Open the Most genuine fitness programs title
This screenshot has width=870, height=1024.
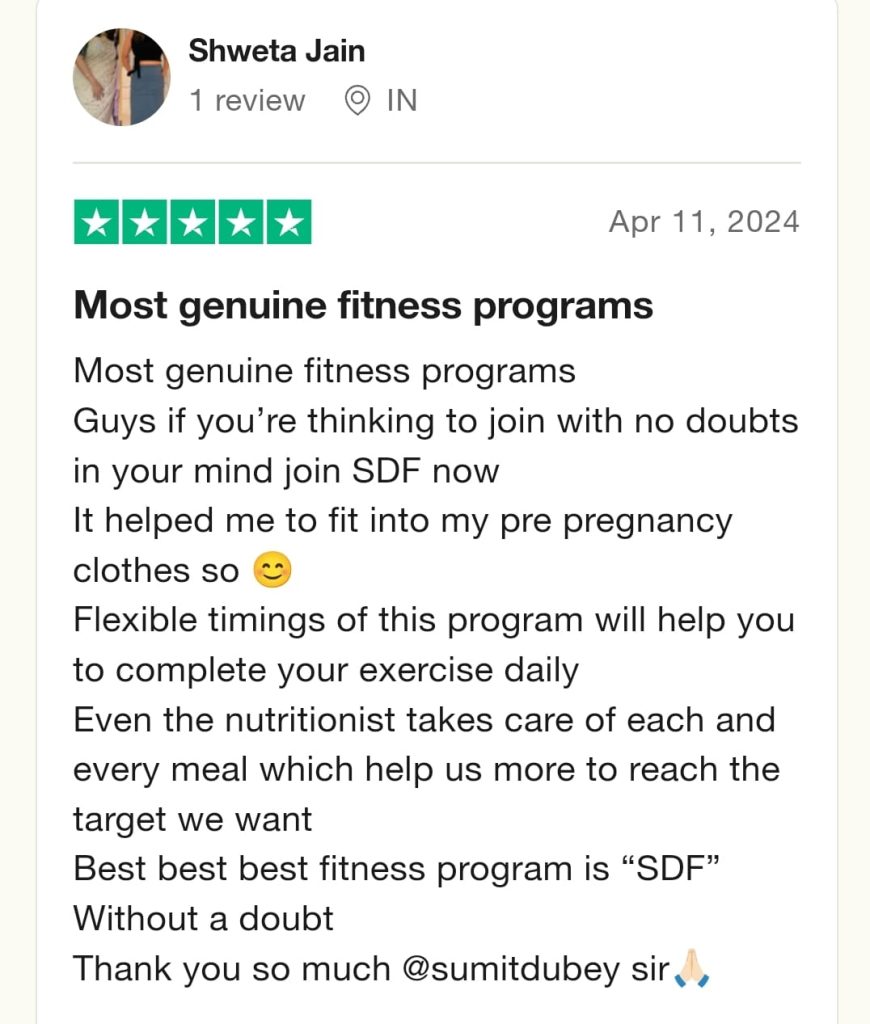[x=363, y=305]
